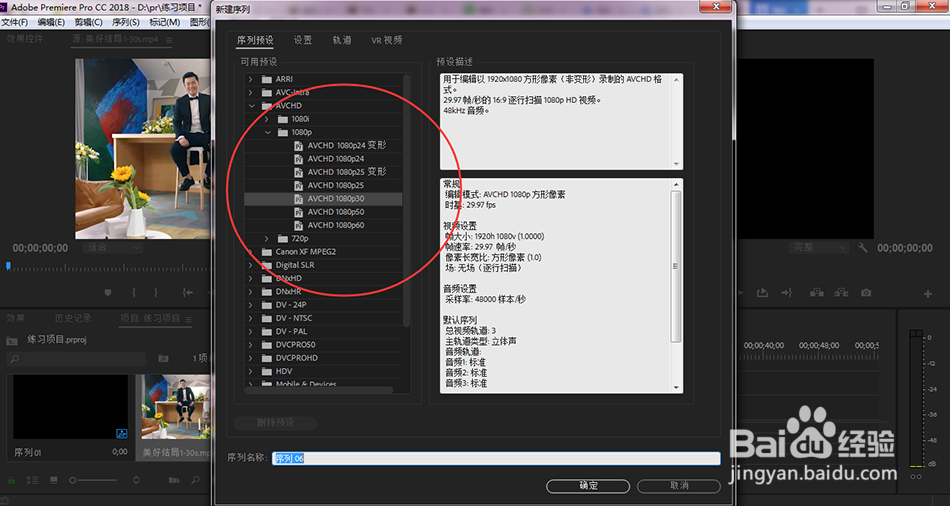Open the 序列(S) menu

click(x=126, y=22)
